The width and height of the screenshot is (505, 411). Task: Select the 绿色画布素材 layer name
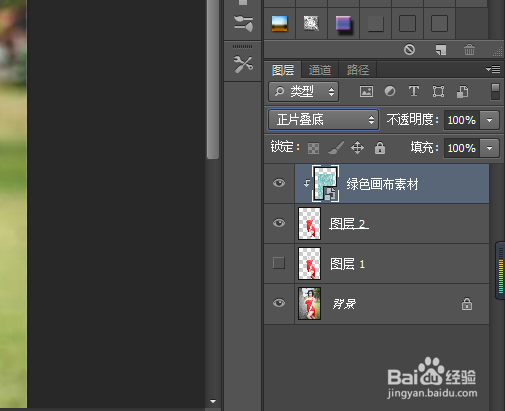click(x=382, y=184)
